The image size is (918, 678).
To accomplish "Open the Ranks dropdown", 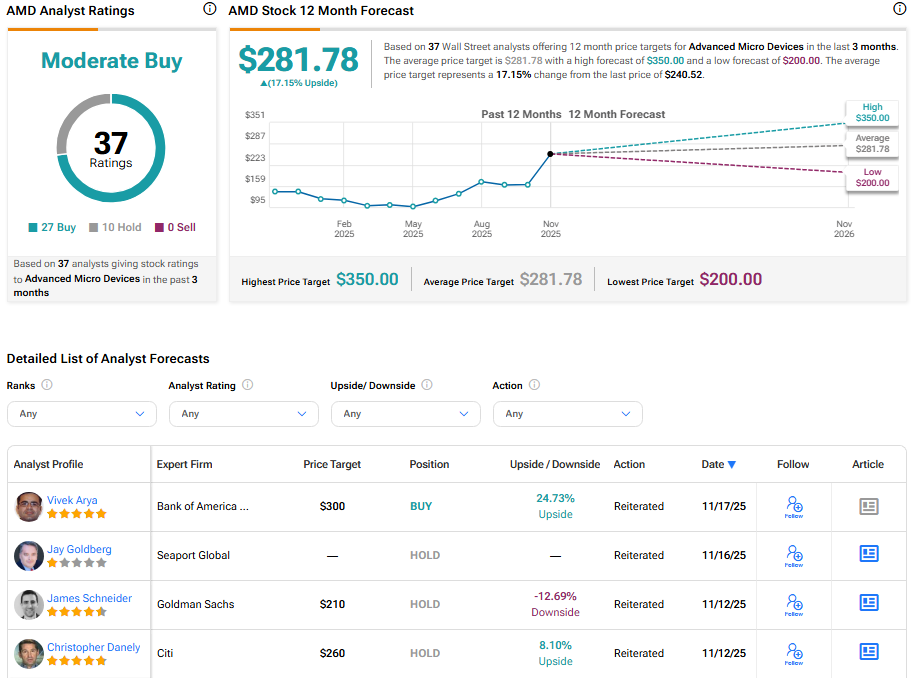I will [81, 413].
